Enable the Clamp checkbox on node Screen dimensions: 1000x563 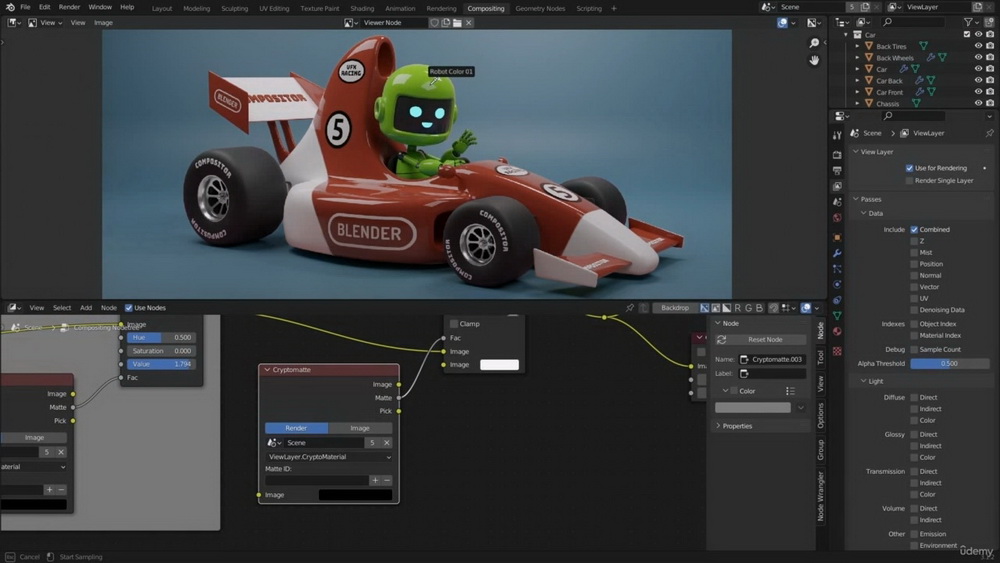[x=454, y=324]
